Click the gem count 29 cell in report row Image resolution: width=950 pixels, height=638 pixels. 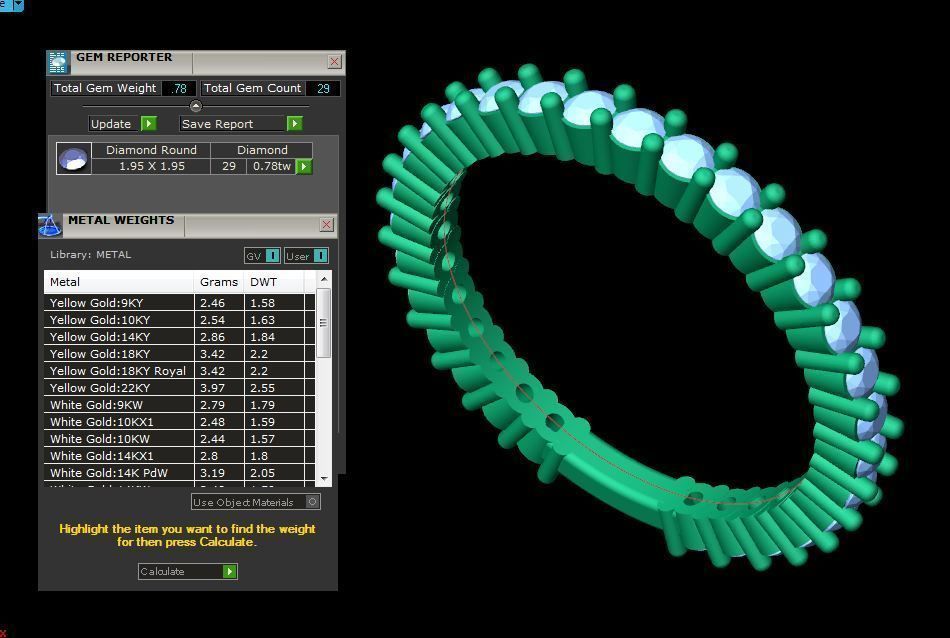click(228, 166)
